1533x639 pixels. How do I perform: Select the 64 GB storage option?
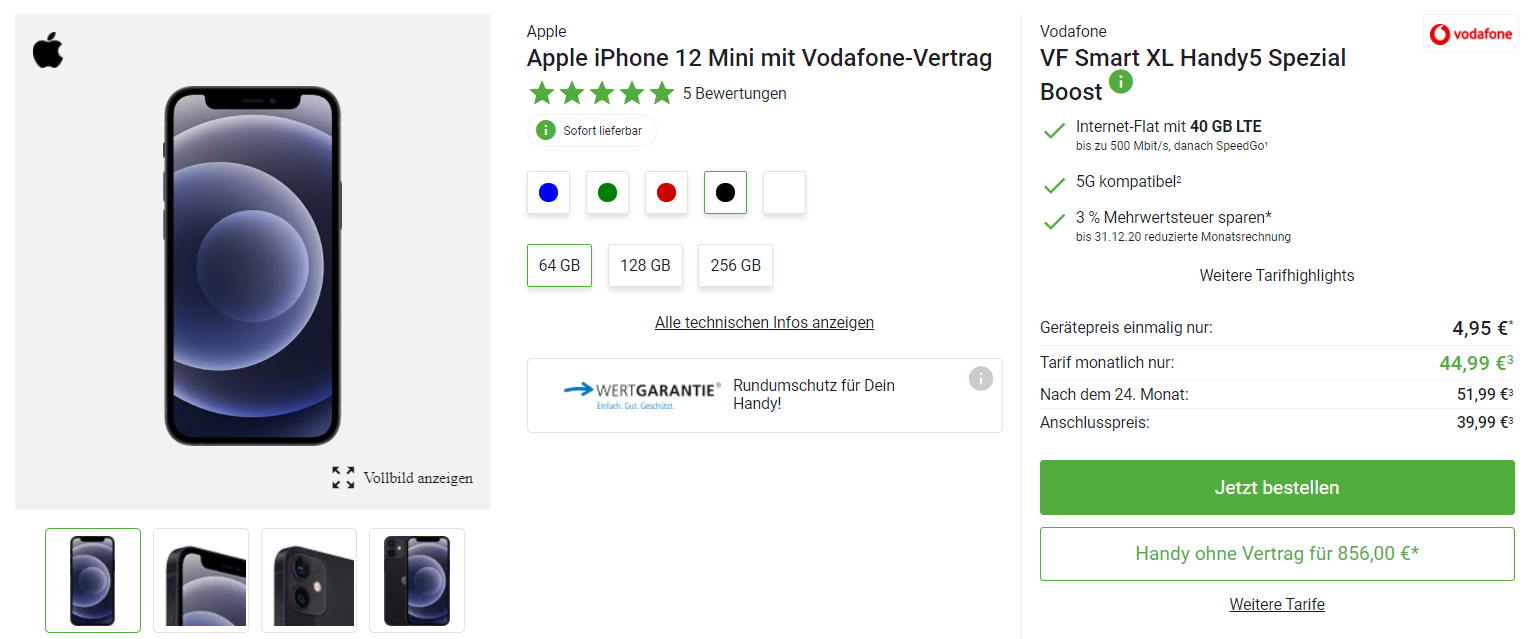pyautogui.click(x=559, y=265)
